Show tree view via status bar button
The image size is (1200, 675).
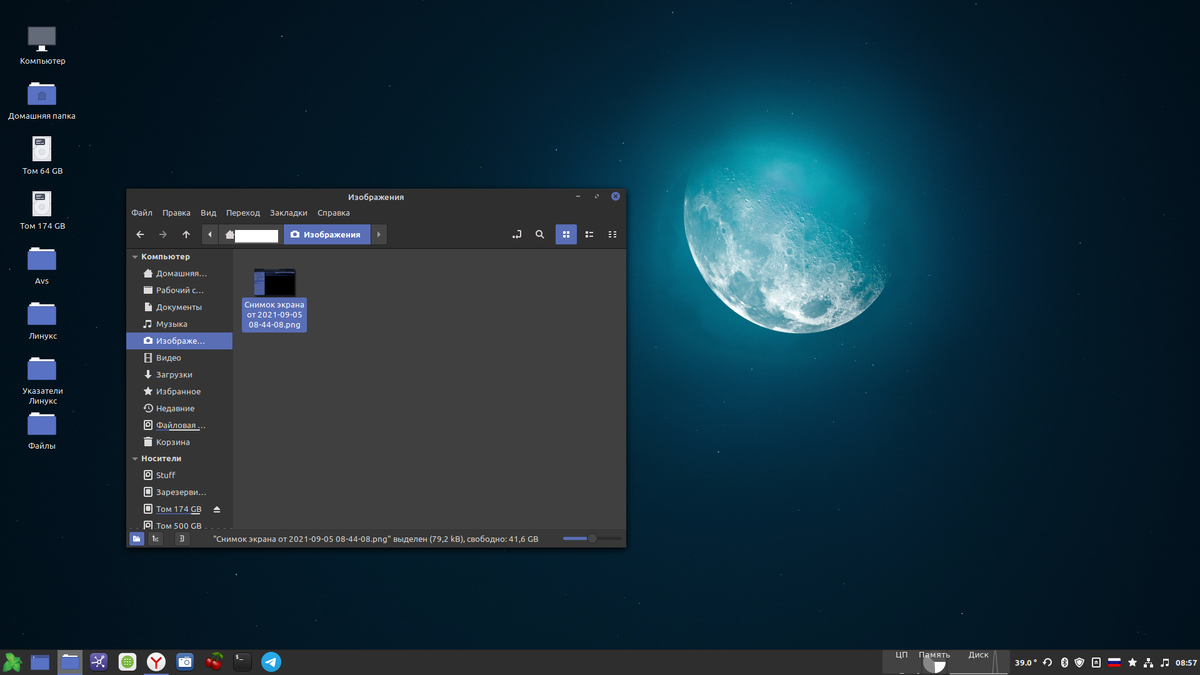155,539
